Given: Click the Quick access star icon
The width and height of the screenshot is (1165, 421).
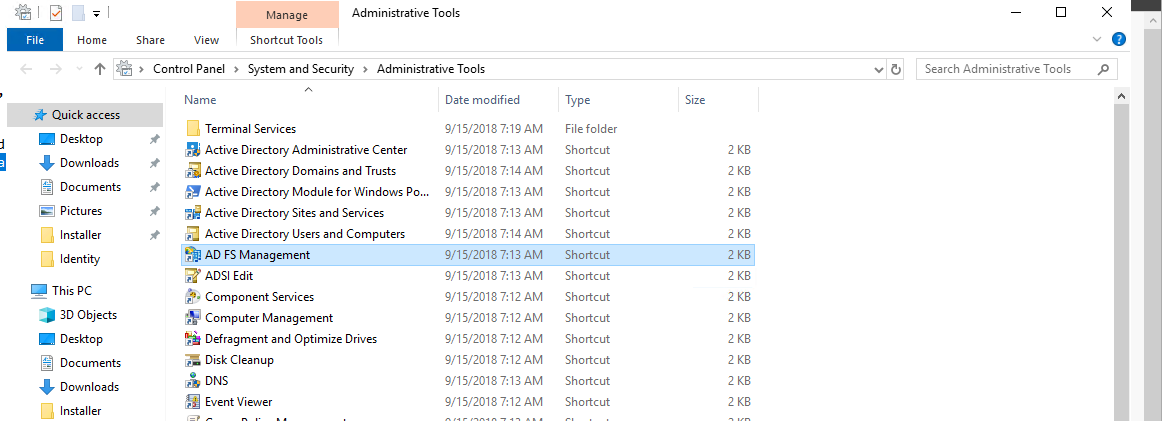Looking at the screenshot, I should tap(40, 115).
